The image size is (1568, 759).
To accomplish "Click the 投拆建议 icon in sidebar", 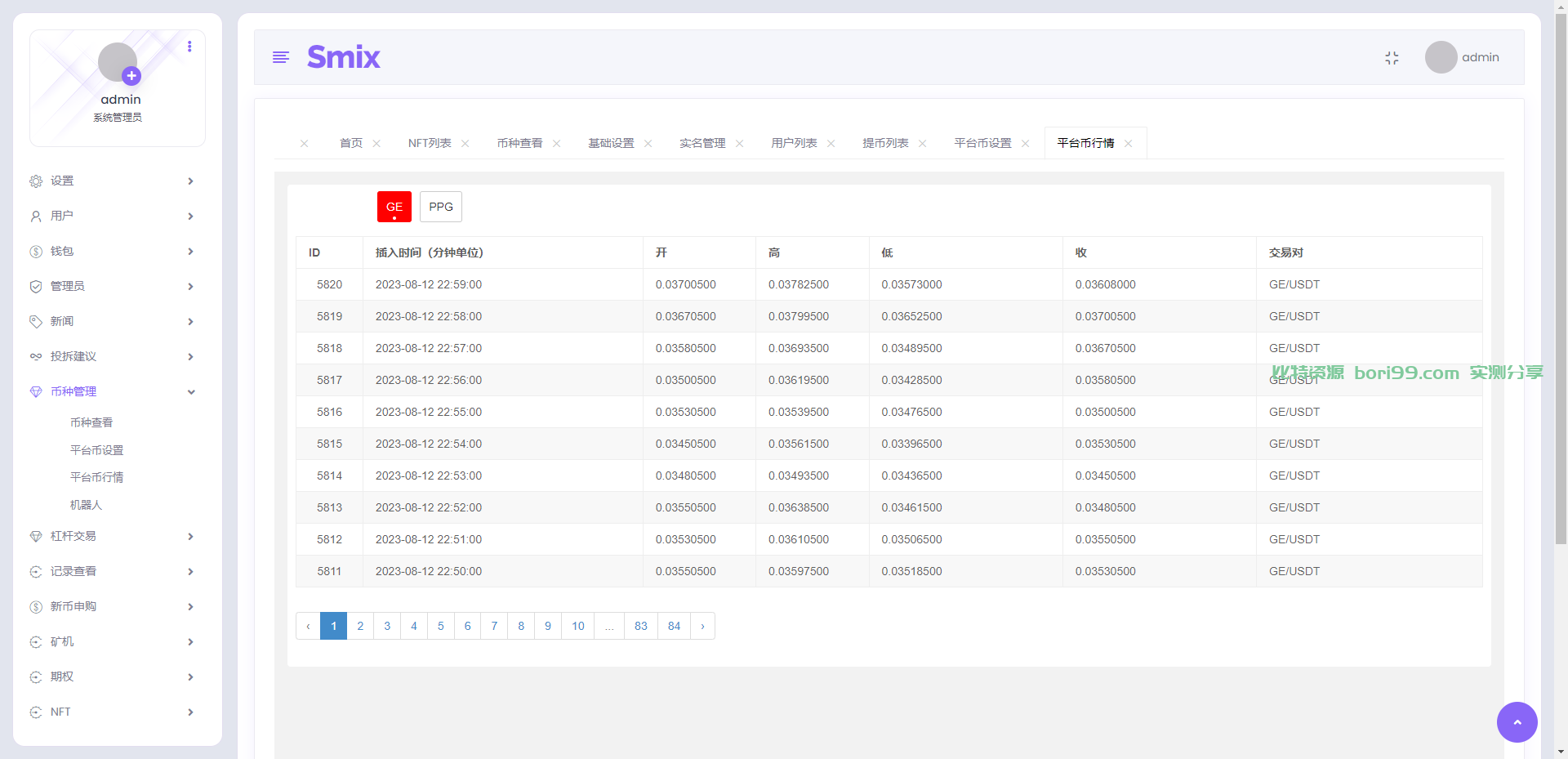I will click(36, 357).
